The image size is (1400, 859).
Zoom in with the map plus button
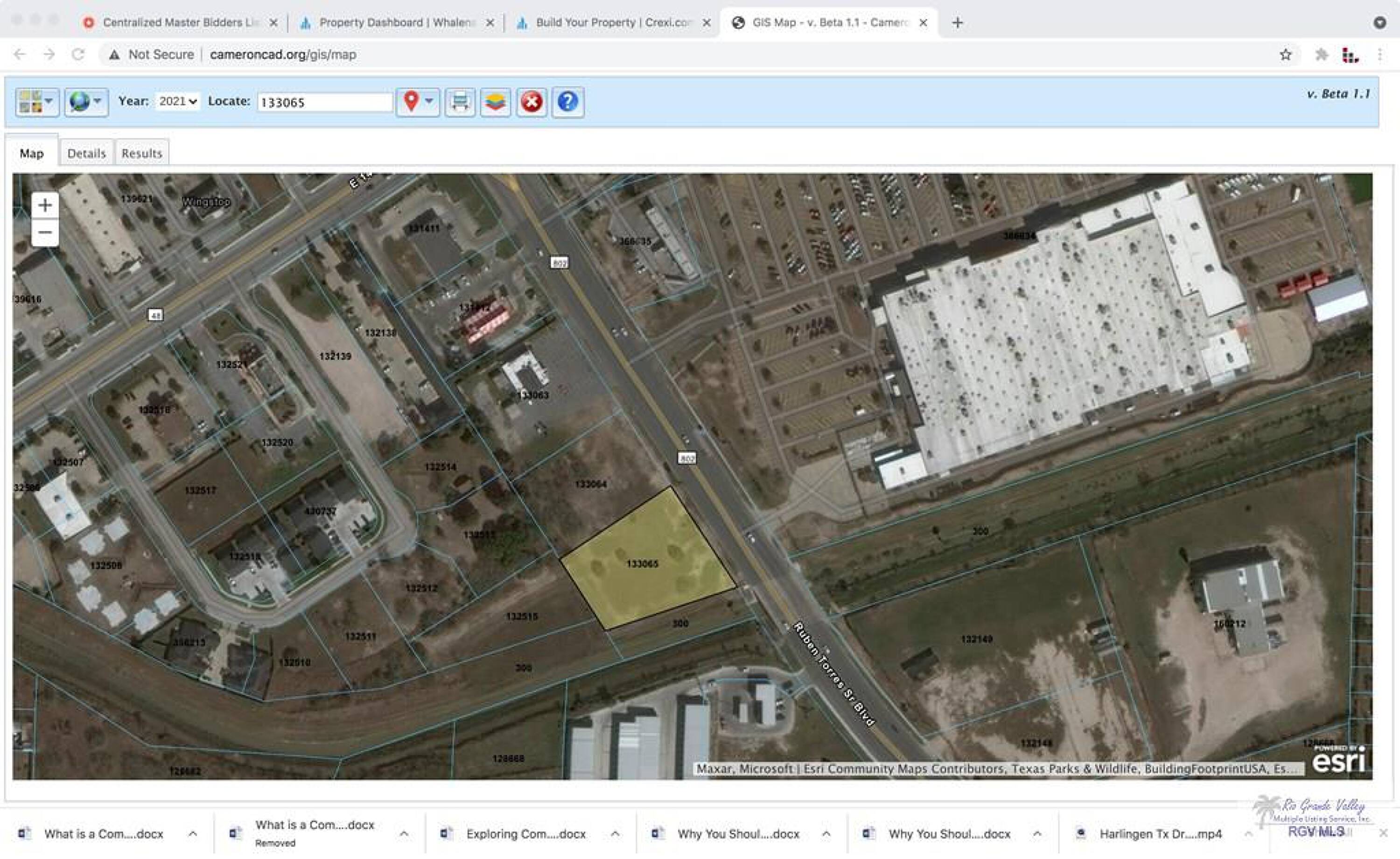(x=45, y=205)
